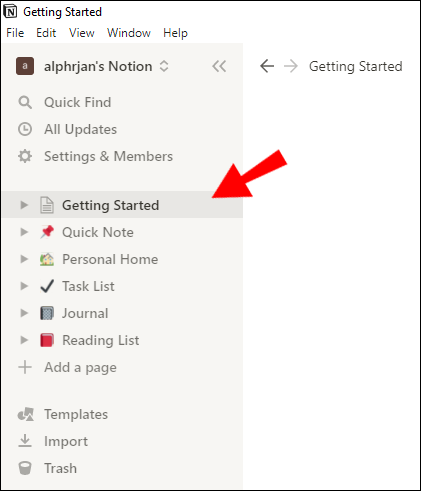The width and height of the screenshot is (421, 491).
Task: Open Trash bin icon
Action: [x=25, y=468]
